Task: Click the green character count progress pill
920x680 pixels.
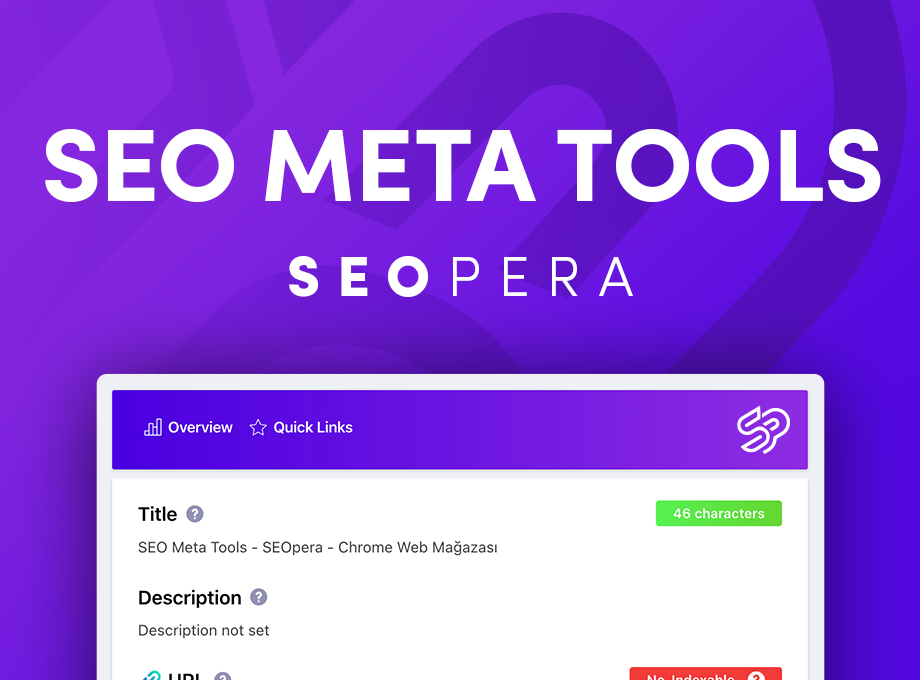Action: [719, 513]
